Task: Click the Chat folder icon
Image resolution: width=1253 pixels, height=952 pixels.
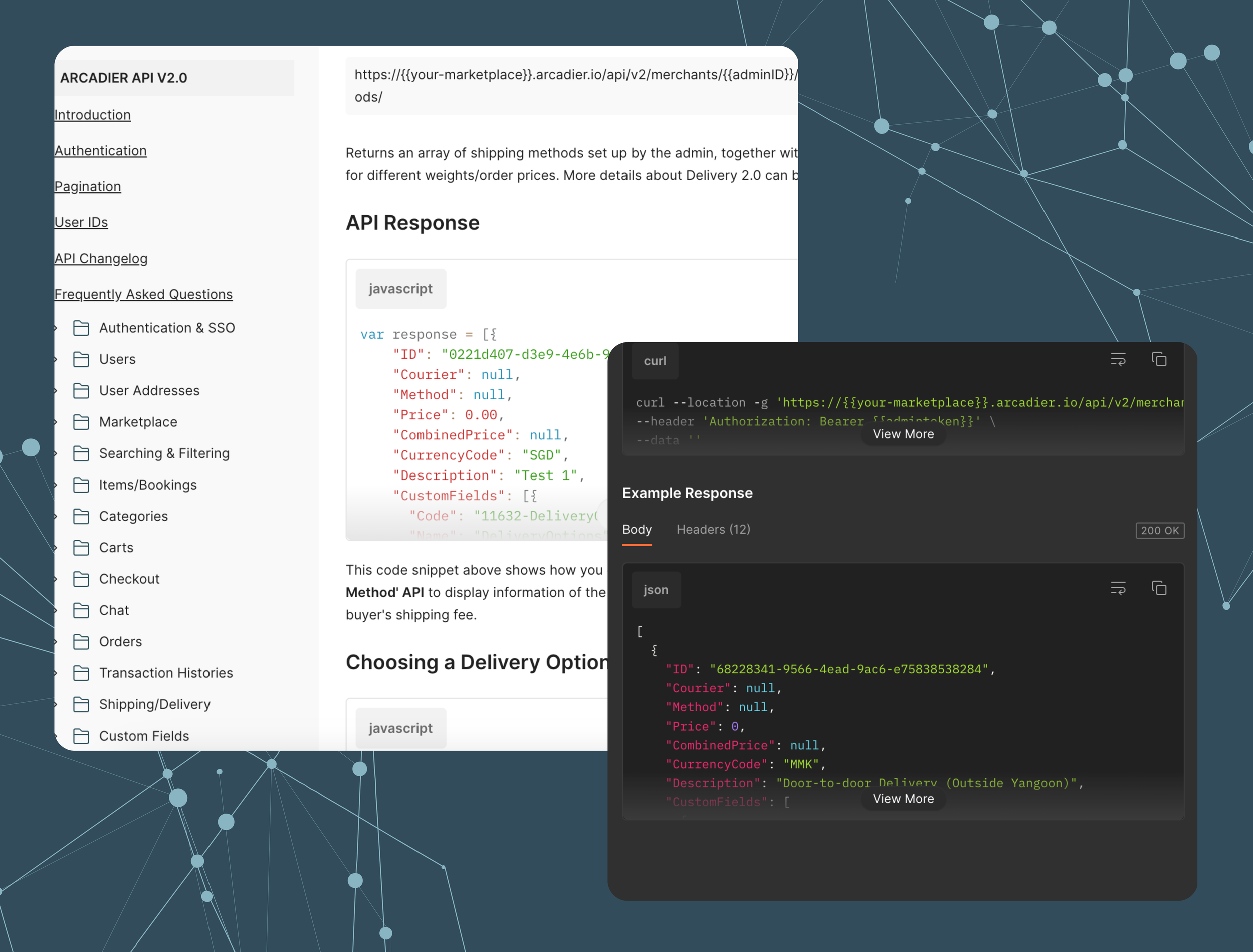Action: click(x=81, y=610)
